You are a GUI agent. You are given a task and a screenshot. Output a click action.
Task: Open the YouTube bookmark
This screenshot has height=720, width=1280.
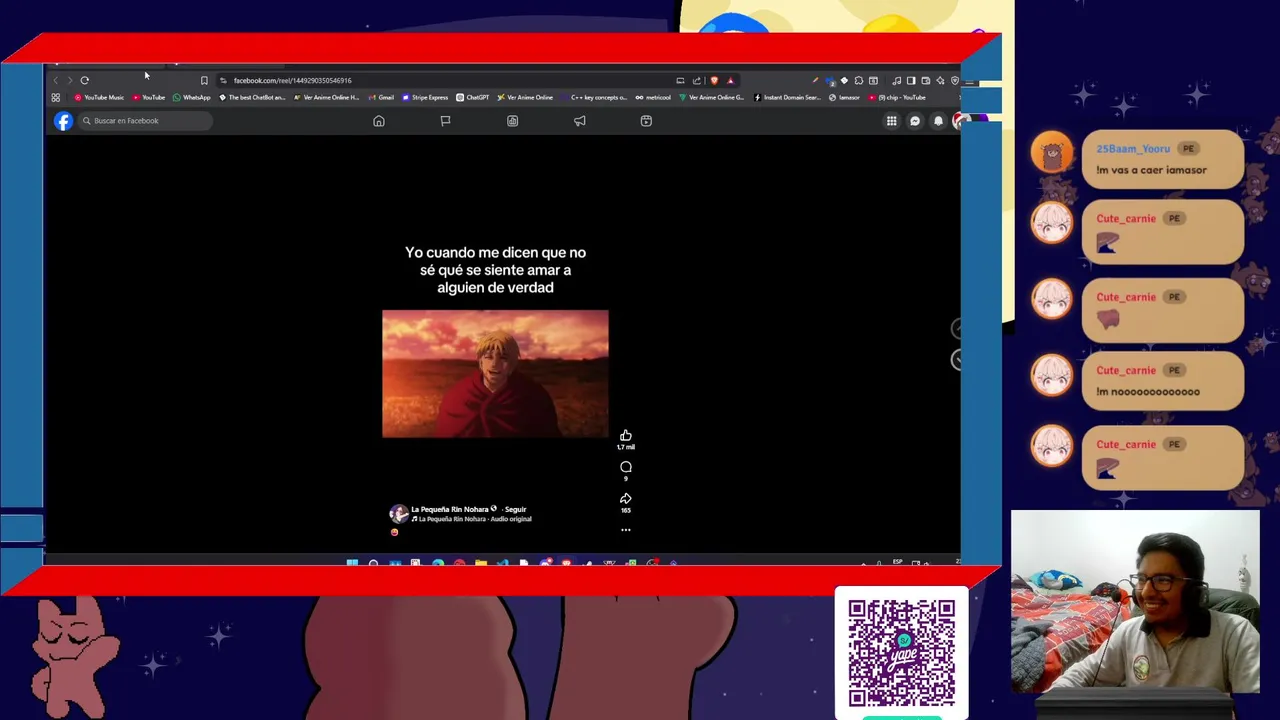147,97
